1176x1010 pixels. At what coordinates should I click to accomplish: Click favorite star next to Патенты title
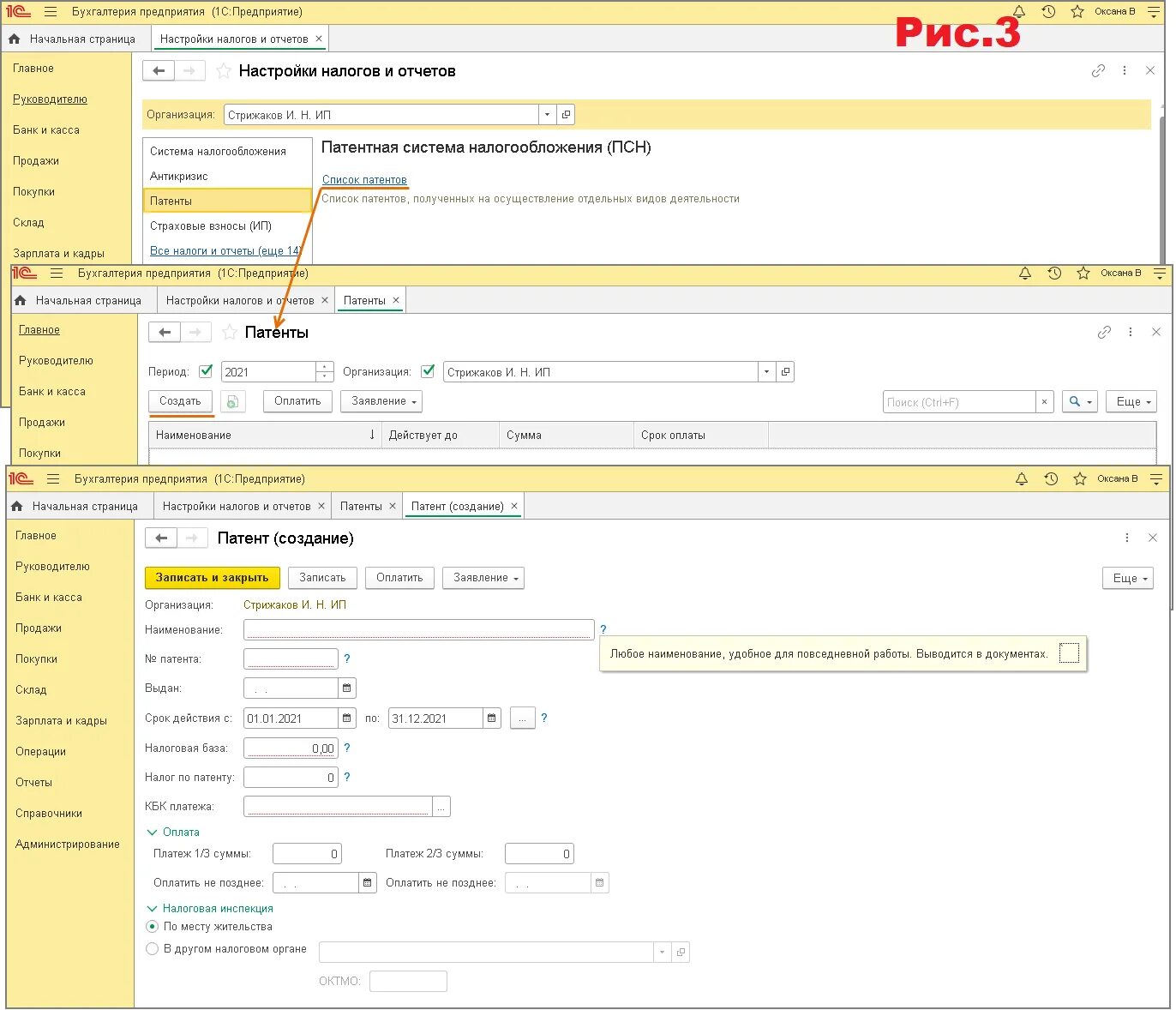point(230,332)
